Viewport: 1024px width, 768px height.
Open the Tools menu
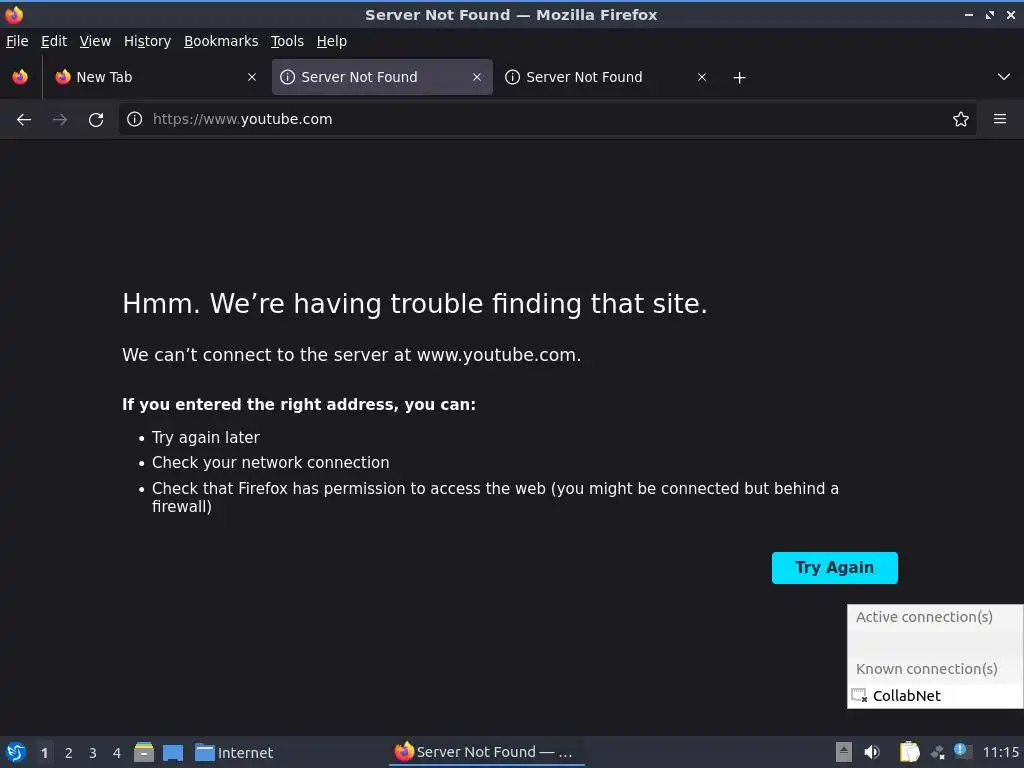pyautogui.click(x=287, y=41)
